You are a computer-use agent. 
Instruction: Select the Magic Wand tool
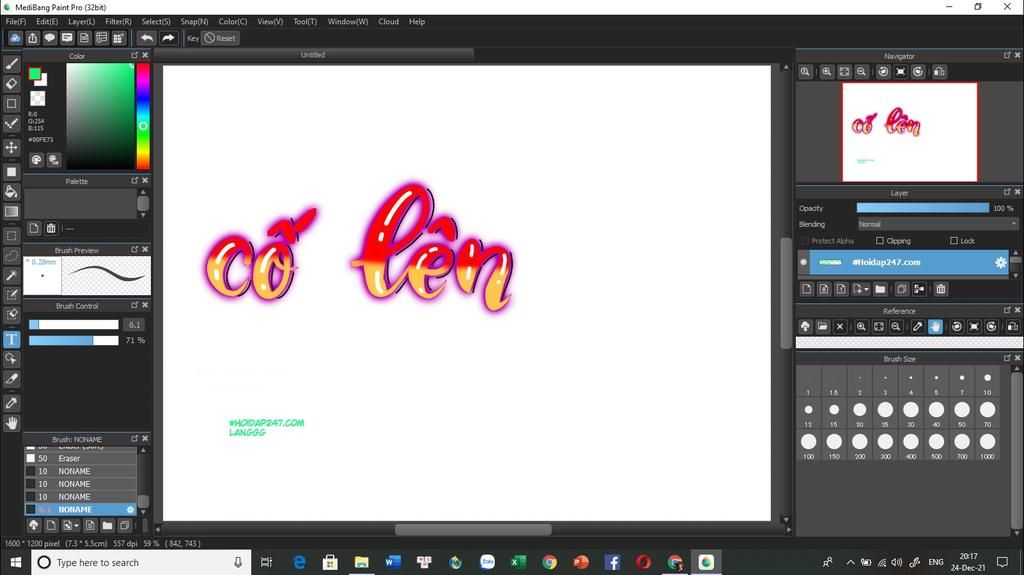11,275
